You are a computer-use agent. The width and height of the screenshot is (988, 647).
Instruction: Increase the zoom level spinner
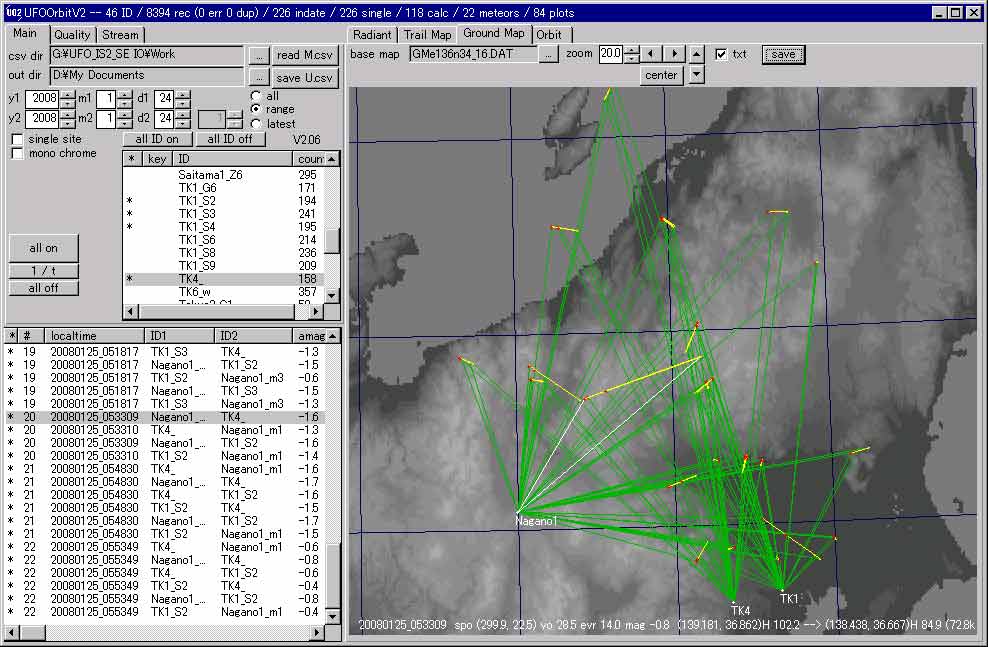click(631, 50)
